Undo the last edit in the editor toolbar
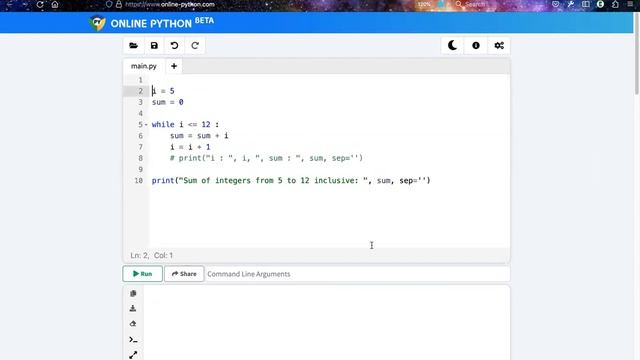 tap(174, 45)
